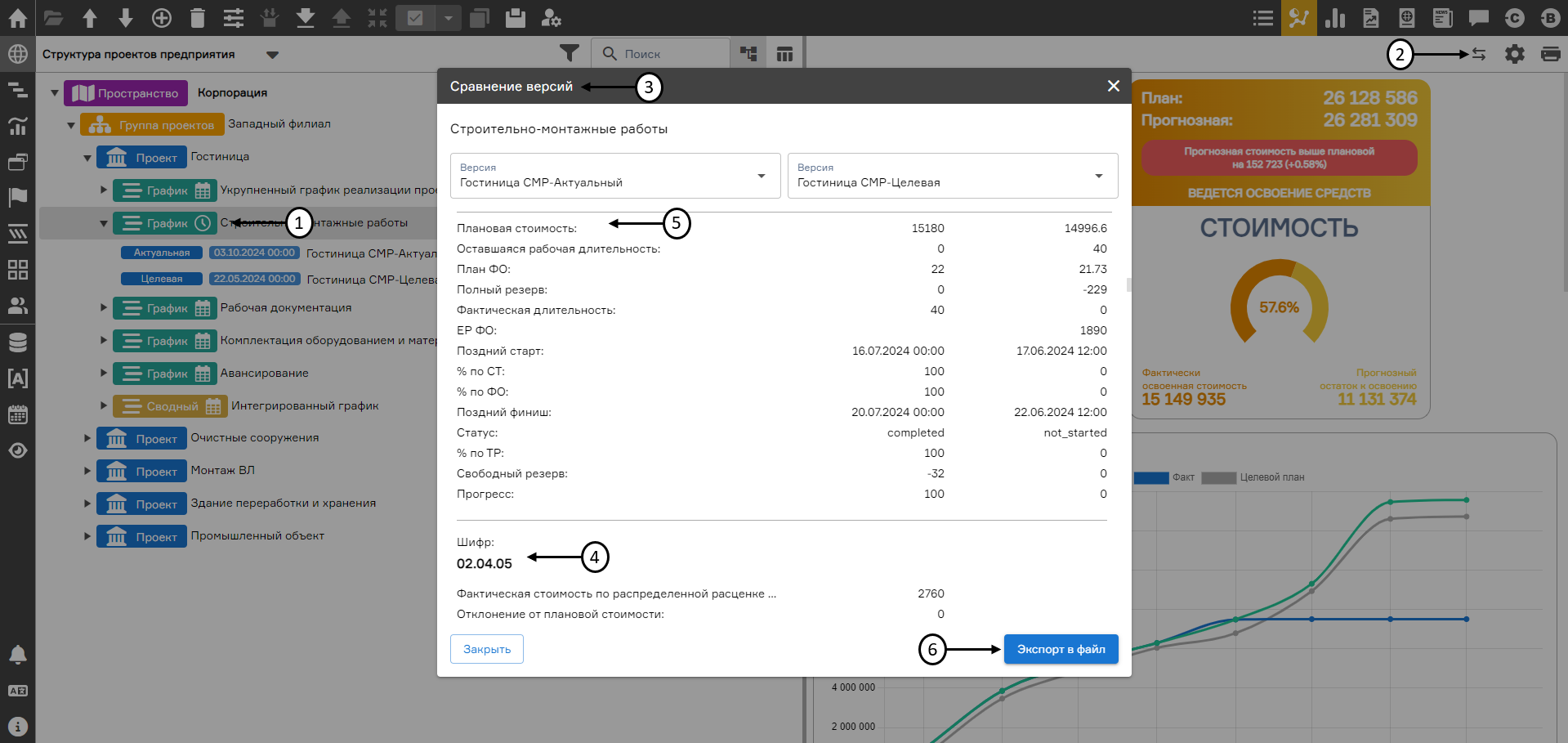Click the circled C icon
Image resolution: width=1568 pixels, height=743 pixels.
coord(1515,17)
